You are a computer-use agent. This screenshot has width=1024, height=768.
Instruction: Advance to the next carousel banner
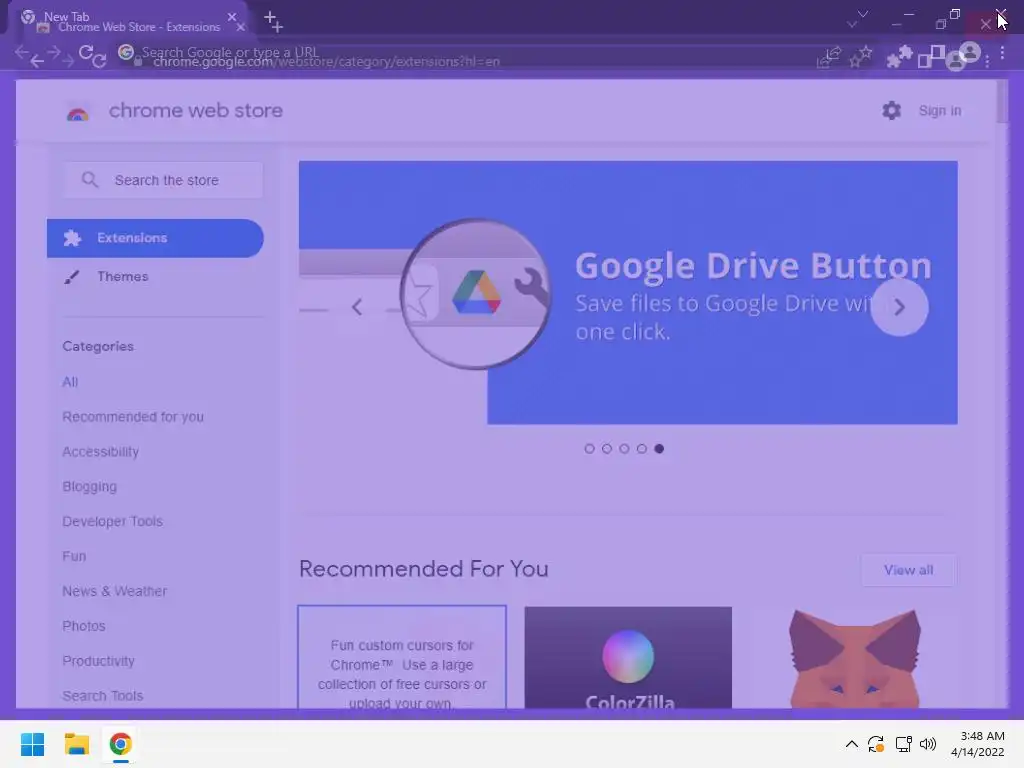[899, 307]
